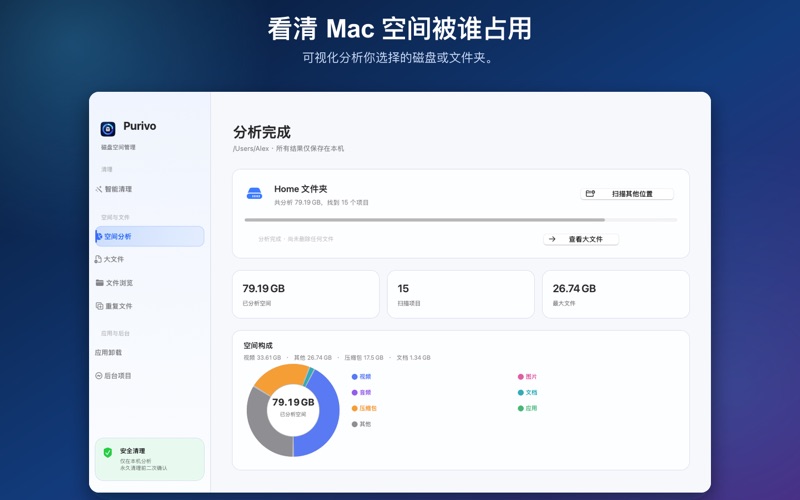Click the 压缩包 17.5 GB breakdown text

[364, 358]
